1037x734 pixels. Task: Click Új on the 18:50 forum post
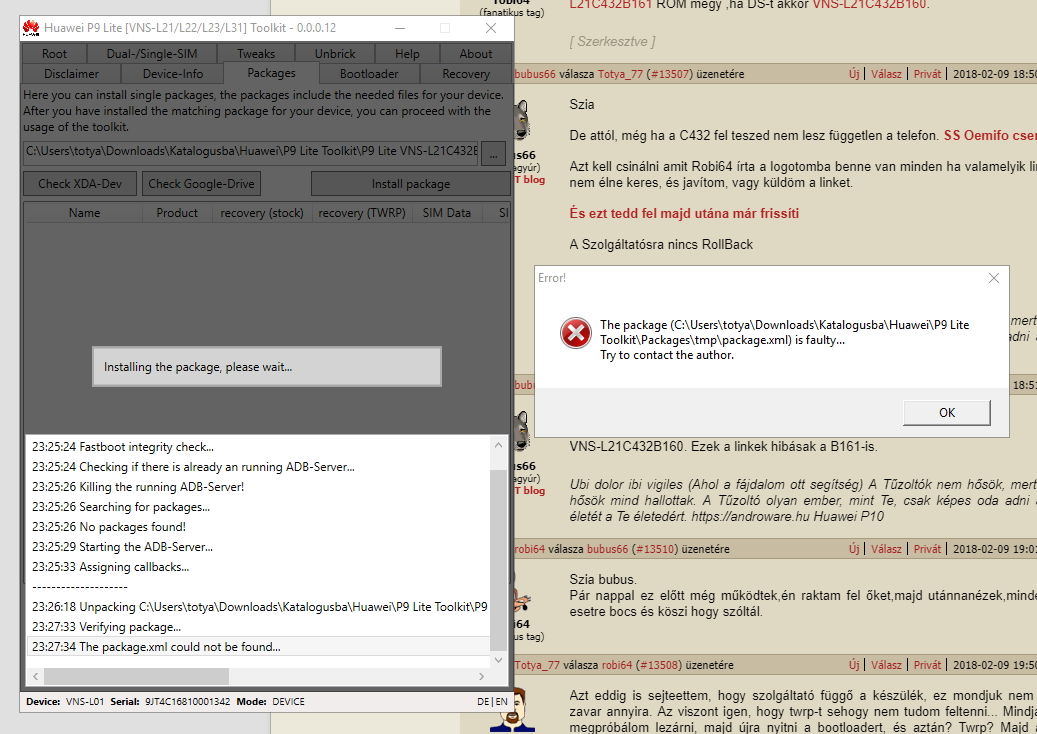(854, 74)
